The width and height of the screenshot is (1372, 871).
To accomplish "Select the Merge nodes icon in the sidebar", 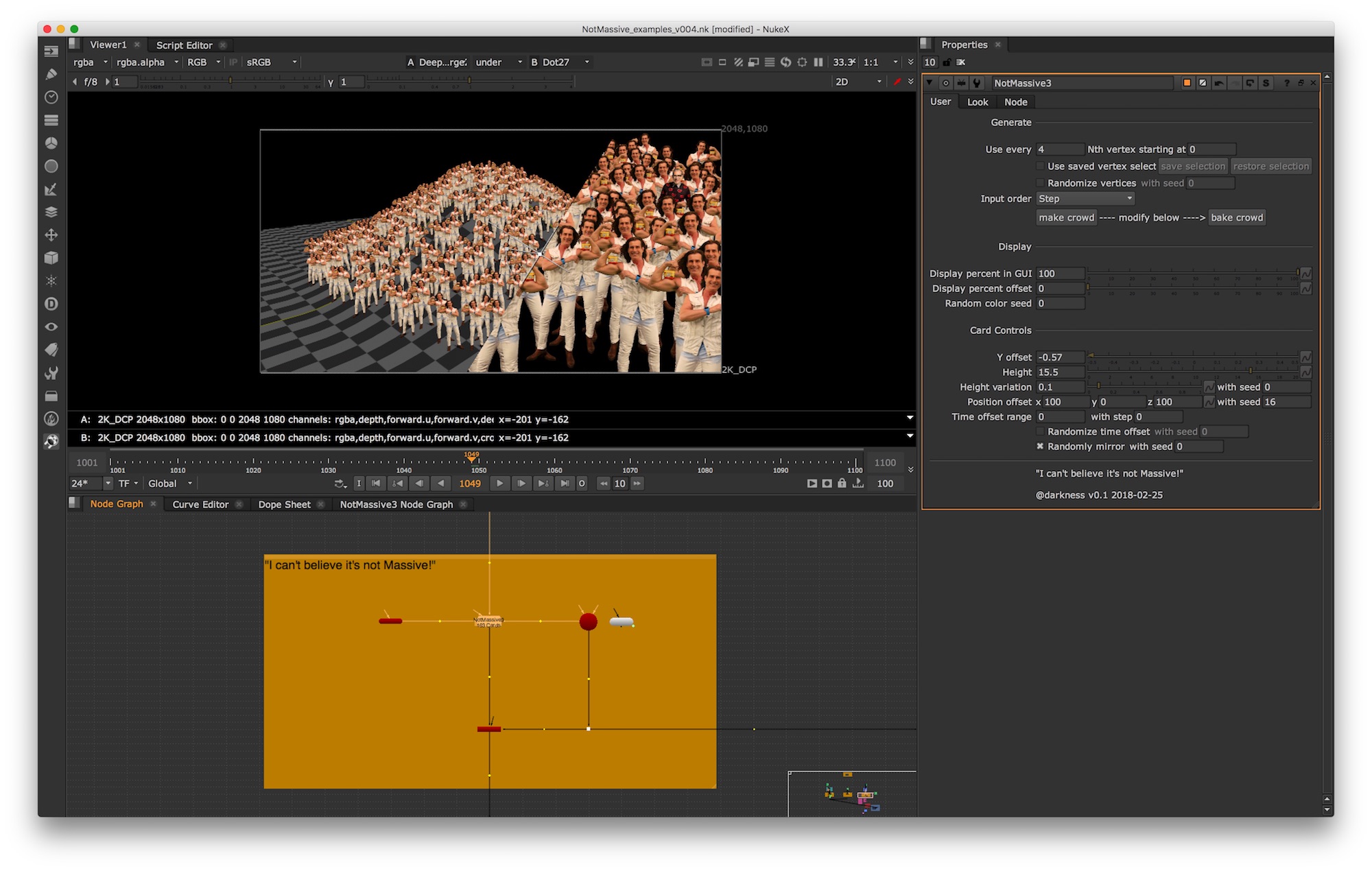I will (51, 211).
